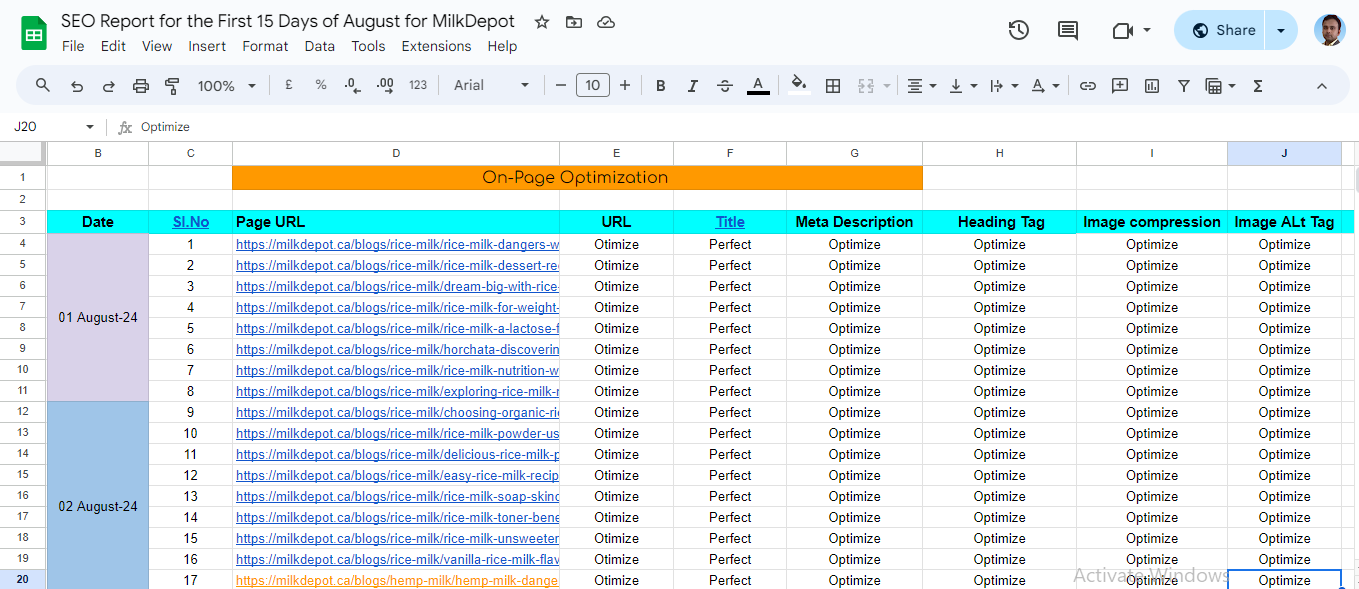Decrease decimal places
Screen dimensions: 1359x589
[352, 86]
